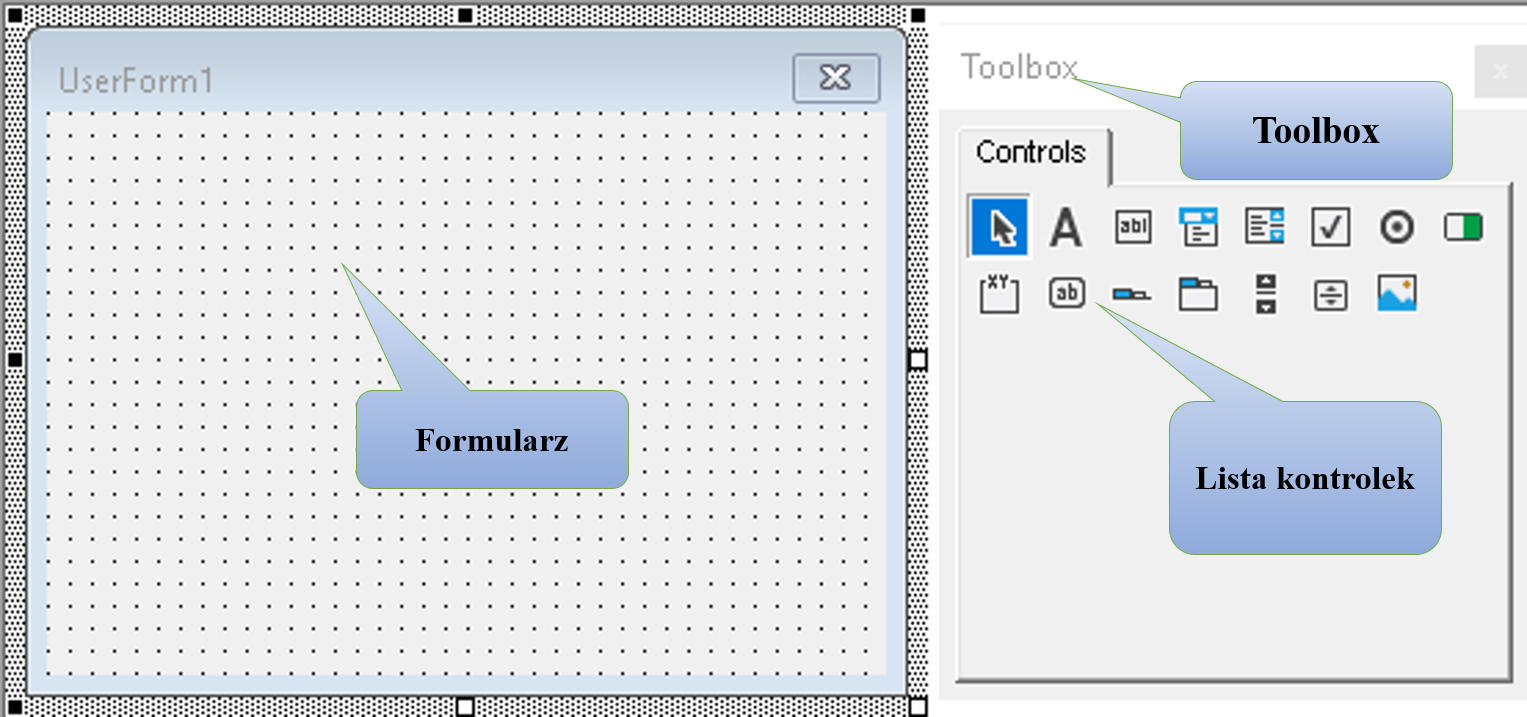Click the UserForm1 title bar text
Screen dimensions: 1527x717
[136, 80]
